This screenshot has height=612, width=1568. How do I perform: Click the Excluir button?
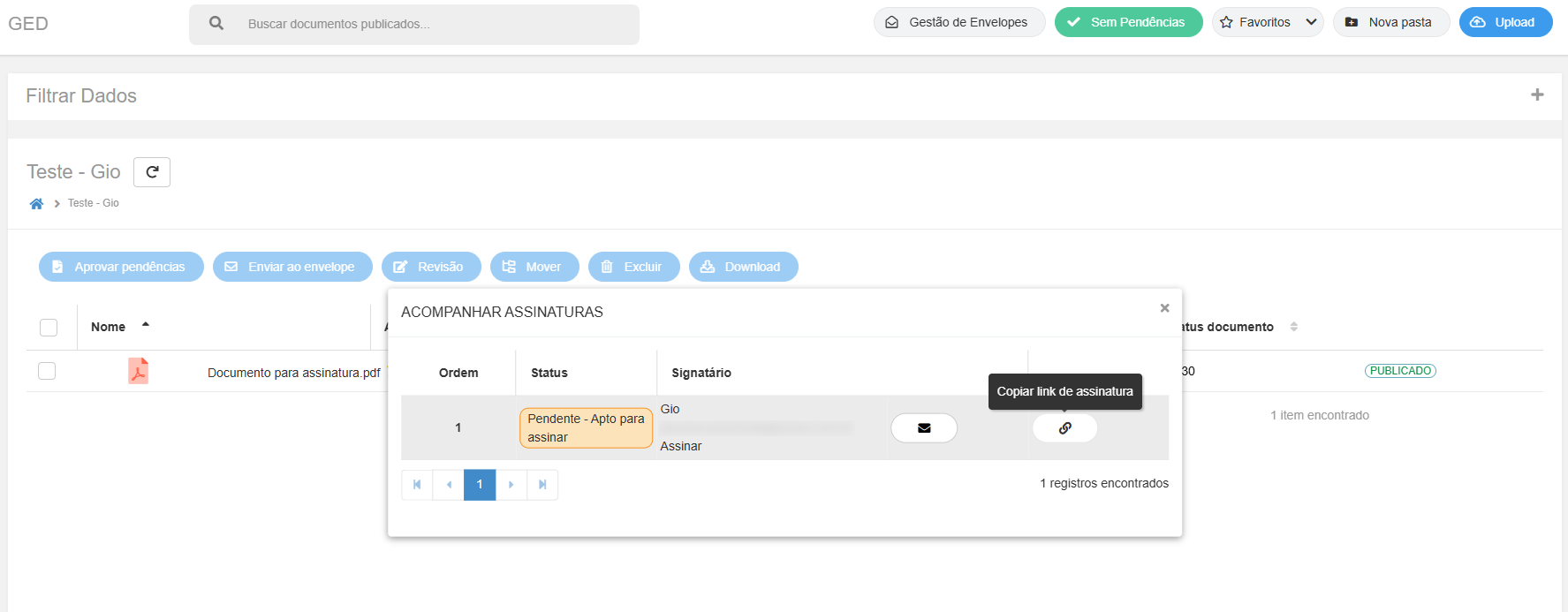tap(634, 267)
